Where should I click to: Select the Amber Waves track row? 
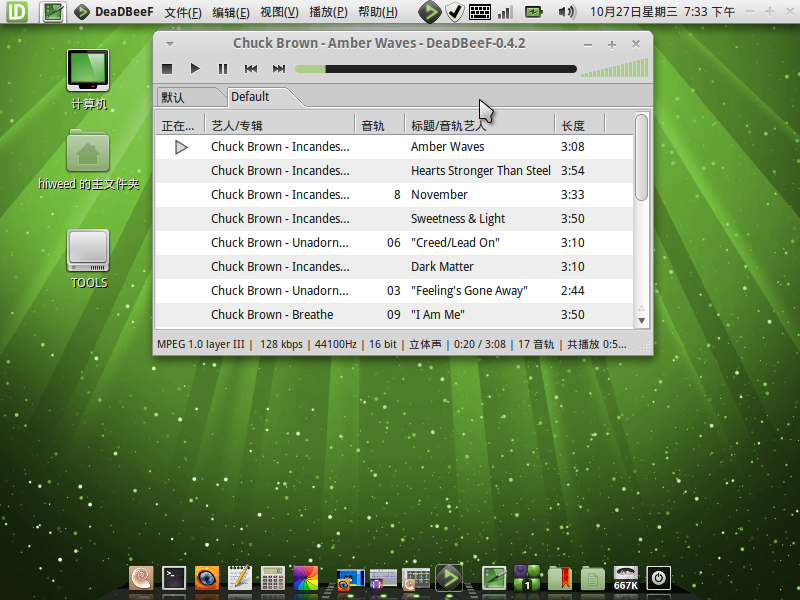394,147
